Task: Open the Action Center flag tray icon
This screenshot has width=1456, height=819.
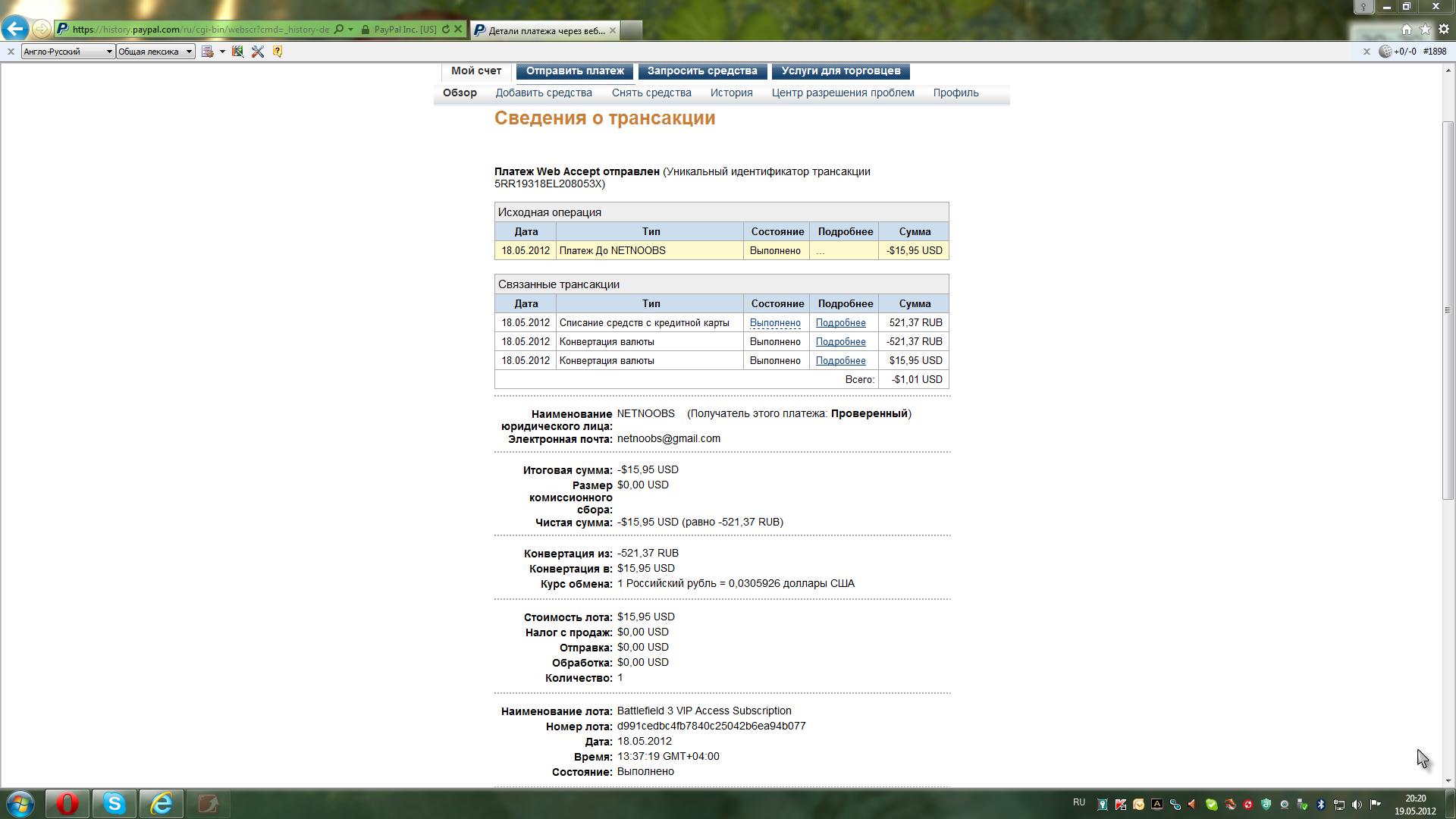Action: pos(1375,805)
